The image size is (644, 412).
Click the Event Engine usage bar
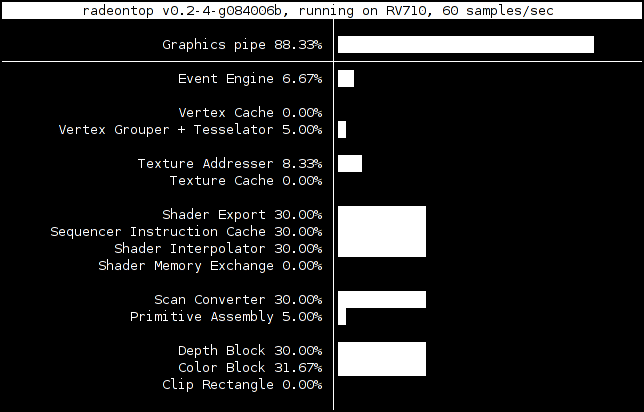(x=346, y=78)
